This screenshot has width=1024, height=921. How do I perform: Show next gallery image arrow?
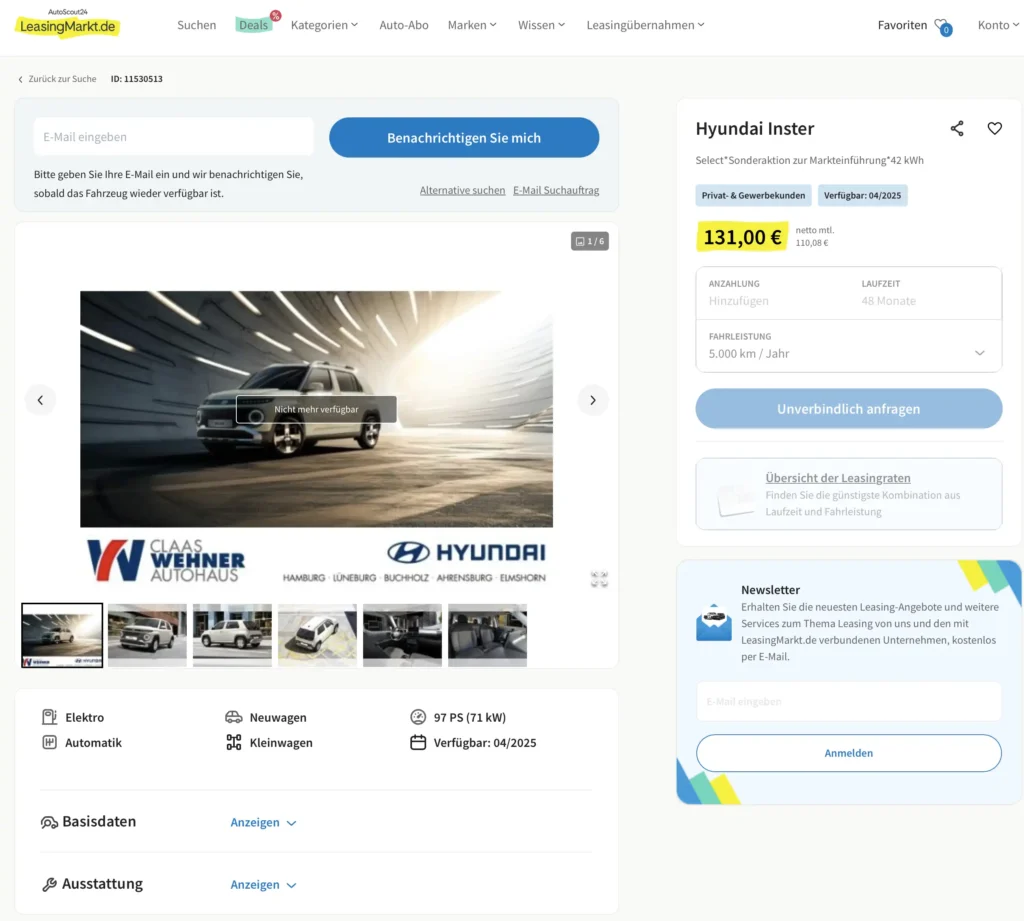click(592, 400)
